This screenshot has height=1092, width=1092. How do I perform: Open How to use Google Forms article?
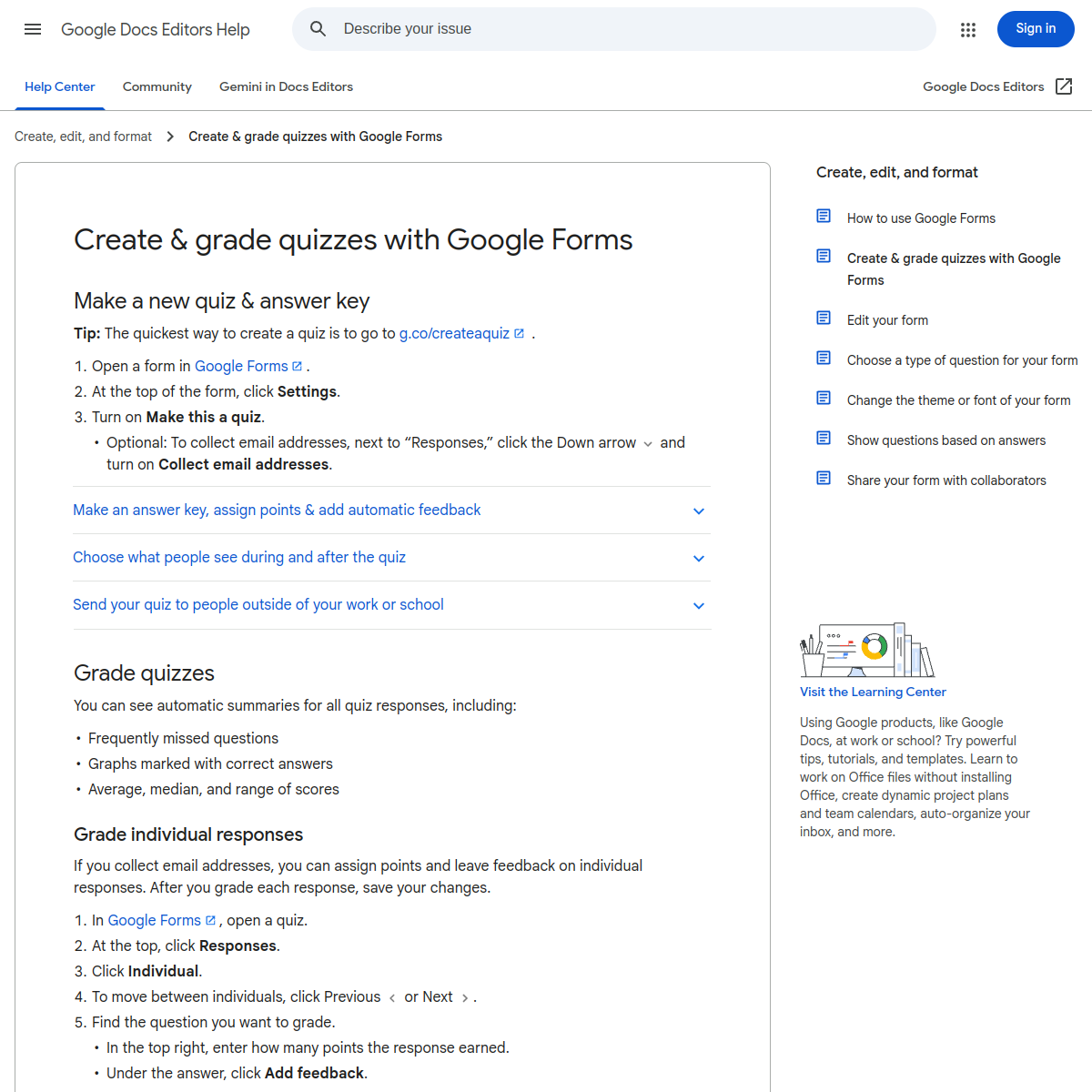(921, 218)
